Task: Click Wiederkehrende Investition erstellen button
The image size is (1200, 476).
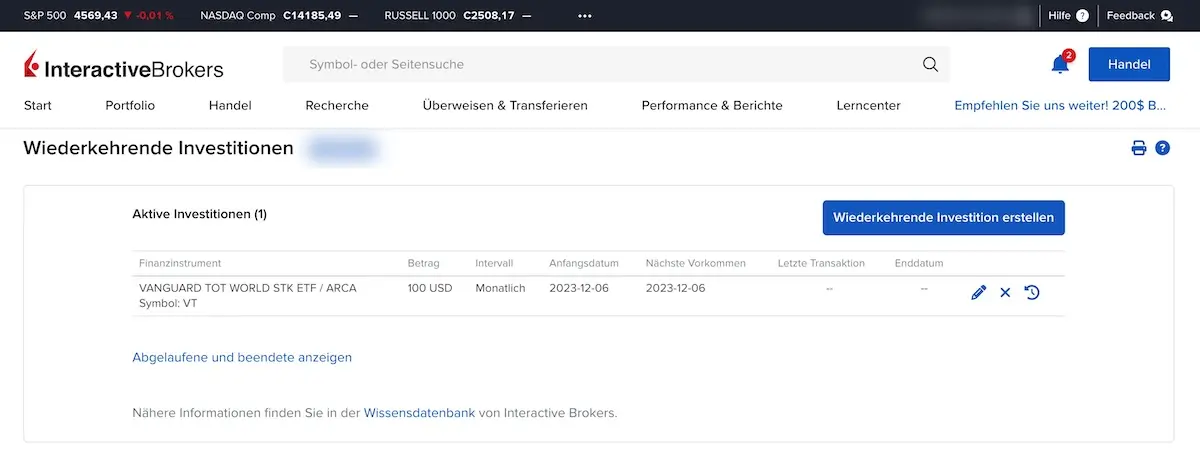Action: click(x=943, y=217)
